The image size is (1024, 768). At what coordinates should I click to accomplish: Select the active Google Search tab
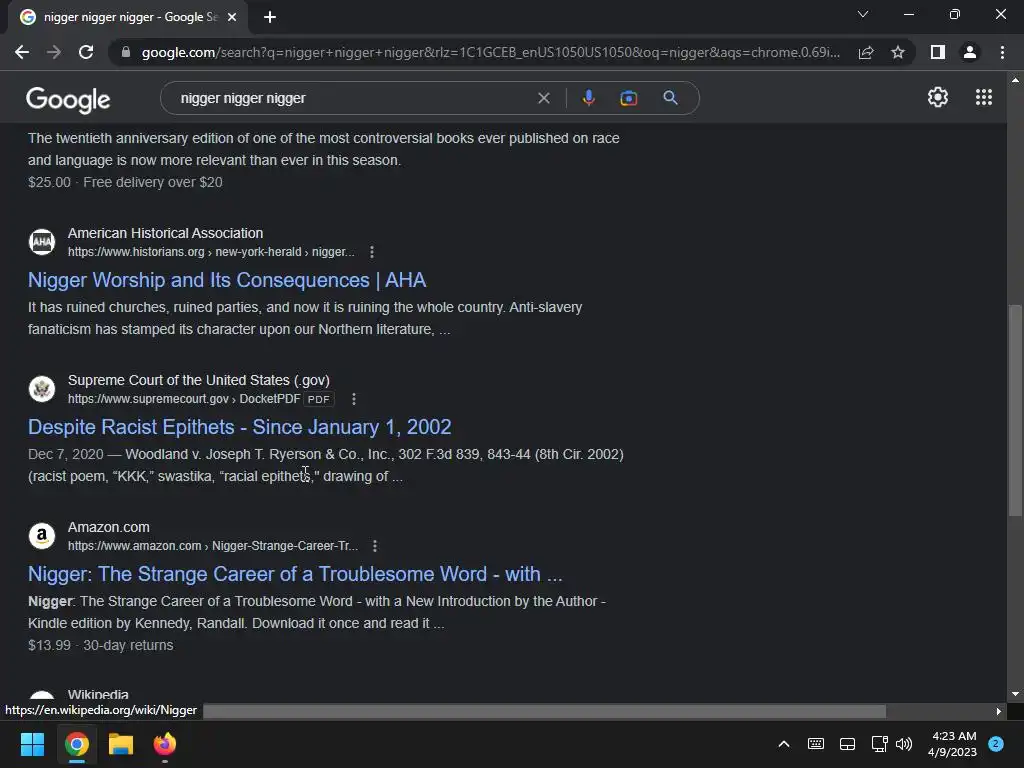128,17
